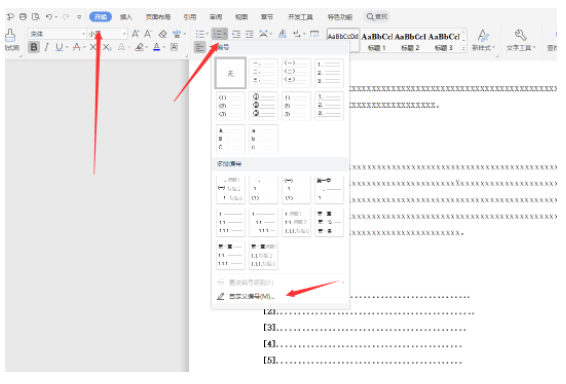Image resolution: width=566 pixels, height=384 pixels.
Task: Toggle the align left button
Action: coord(199,47)
